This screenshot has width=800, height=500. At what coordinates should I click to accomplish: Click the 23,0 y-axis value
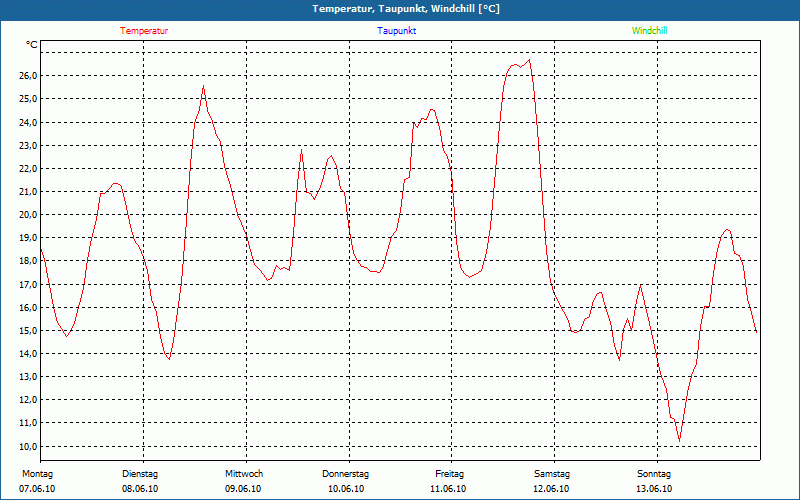tap(29, 145)
